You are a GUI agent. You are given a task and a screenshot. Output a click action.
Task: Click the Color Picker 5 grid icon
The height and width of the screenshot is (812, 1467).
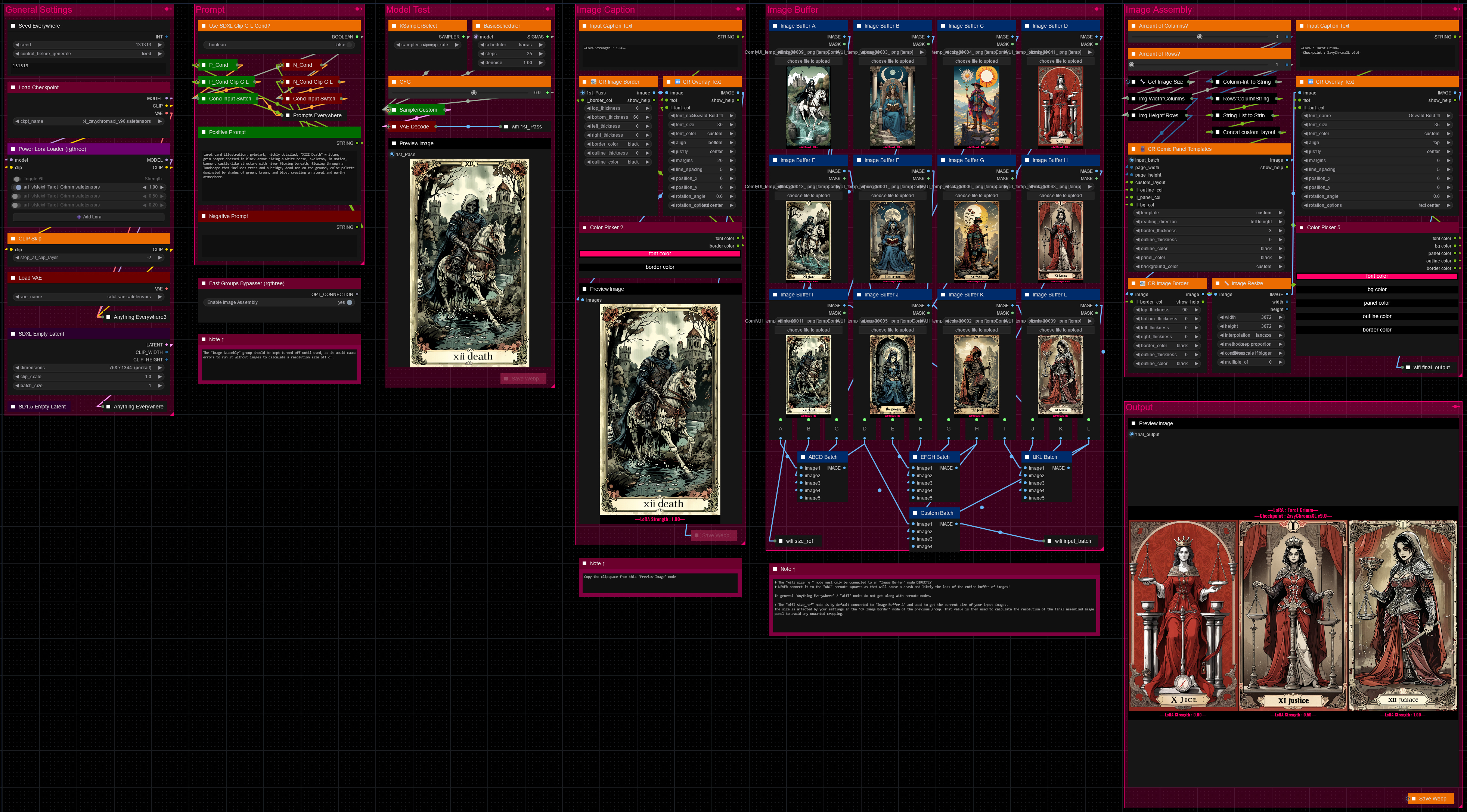point(1301,227)
